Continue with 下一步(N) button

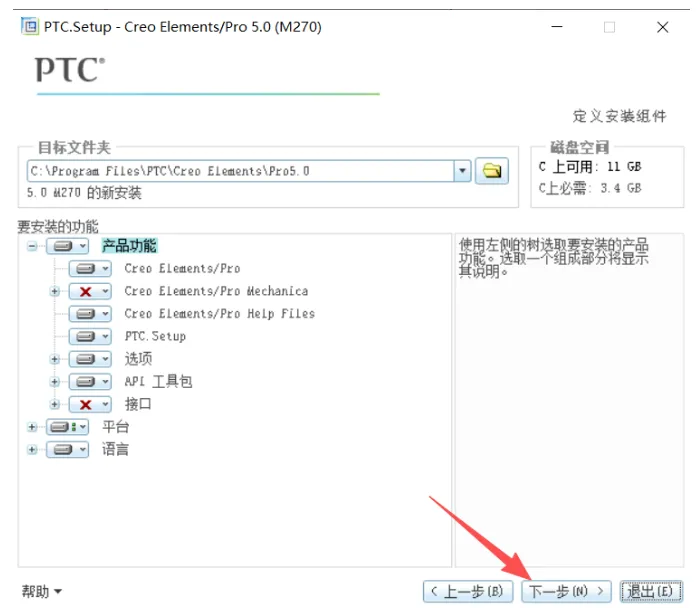click(x=566, y=592)
